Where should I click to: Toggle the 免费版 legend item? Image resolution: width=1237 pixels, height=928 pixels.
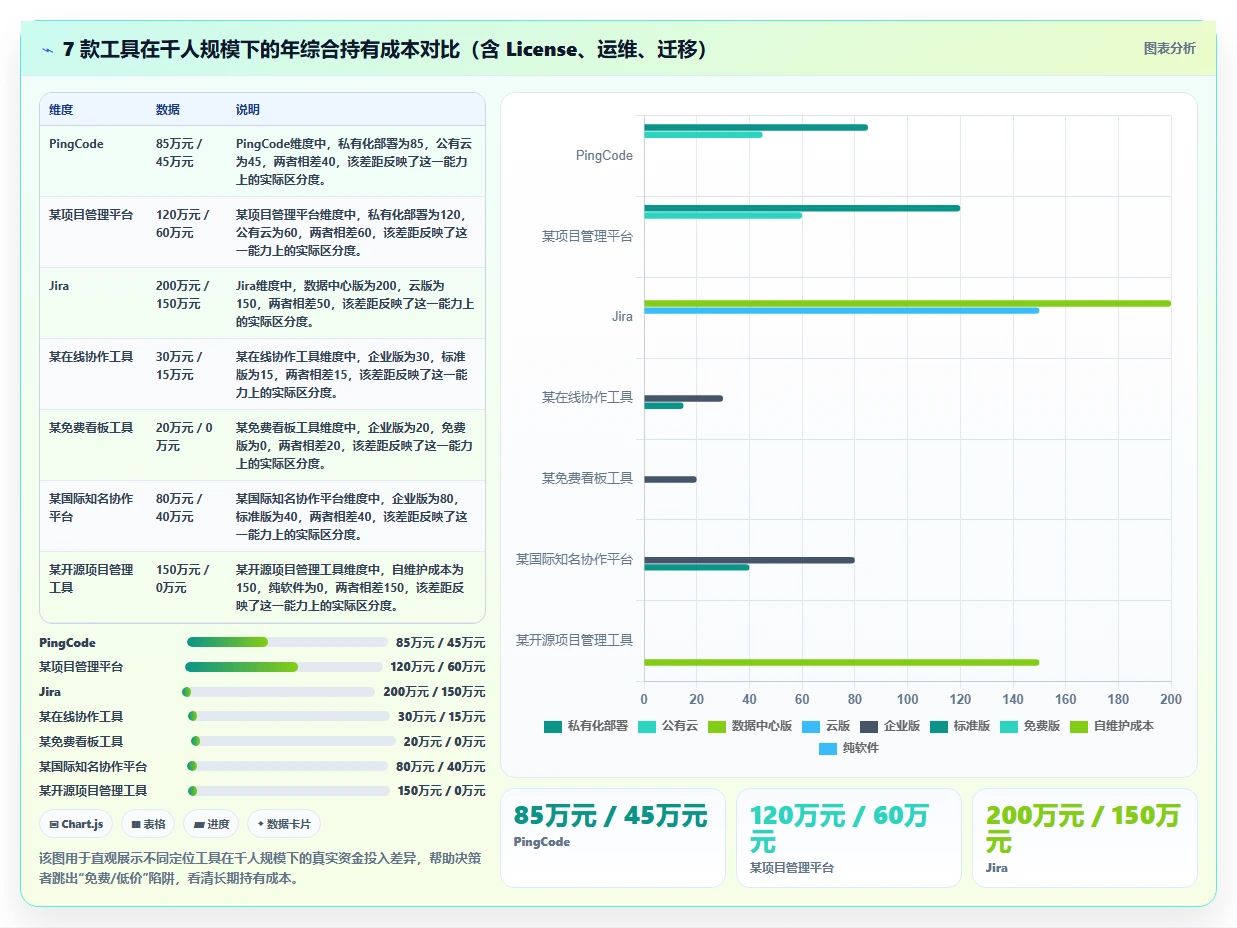pyautogui.click(x=1030, y=726)
